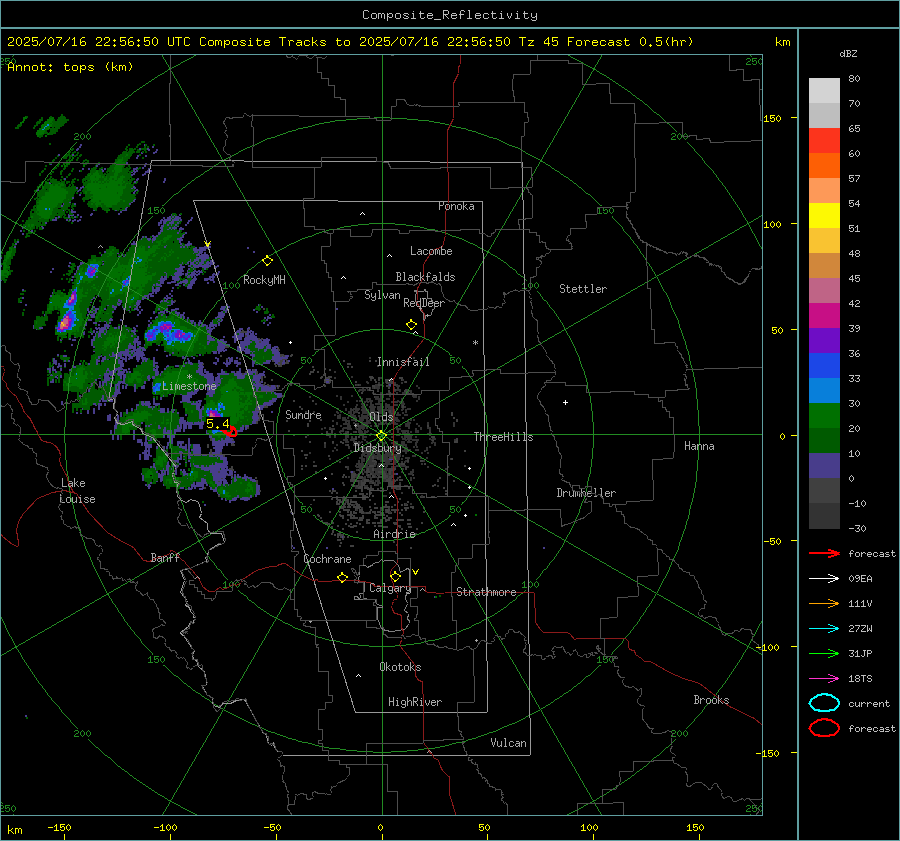This screenshot has height=841, width=900.
Task: Pick the magenta swatch in dBZ scale
Action: [x=824, y=316]
